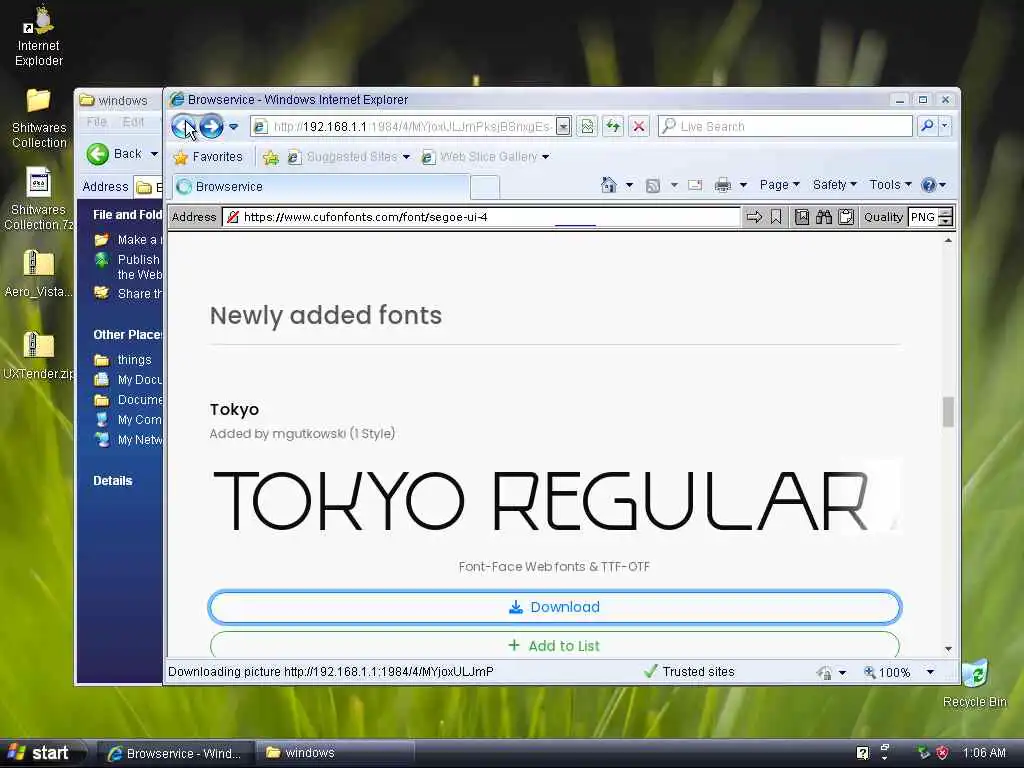Click the Compatibility View icon
The image size is (1024, 768).
point(587,127)
